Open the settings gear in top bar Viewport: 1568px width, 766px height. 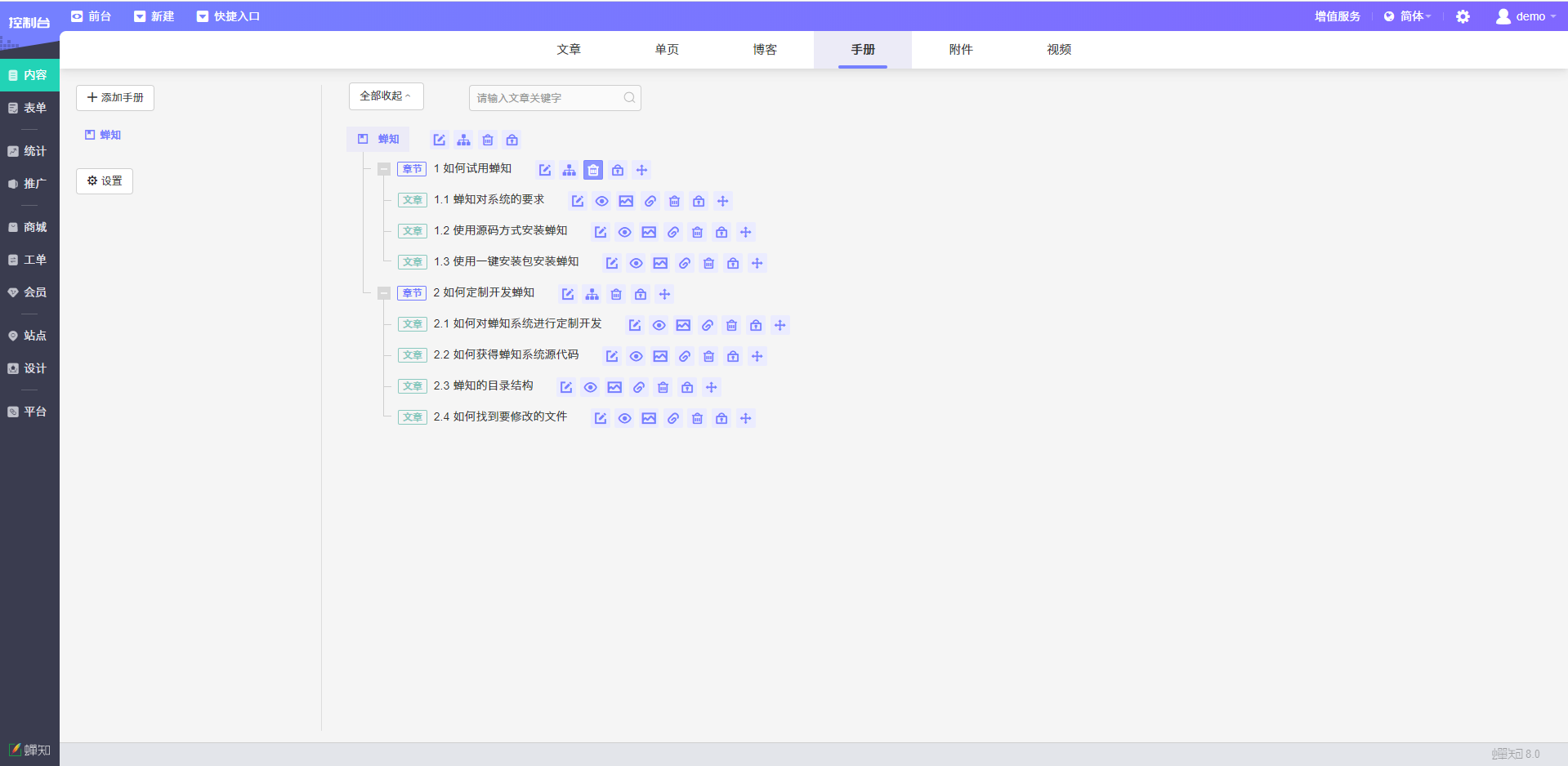[x=1463, y=16]
